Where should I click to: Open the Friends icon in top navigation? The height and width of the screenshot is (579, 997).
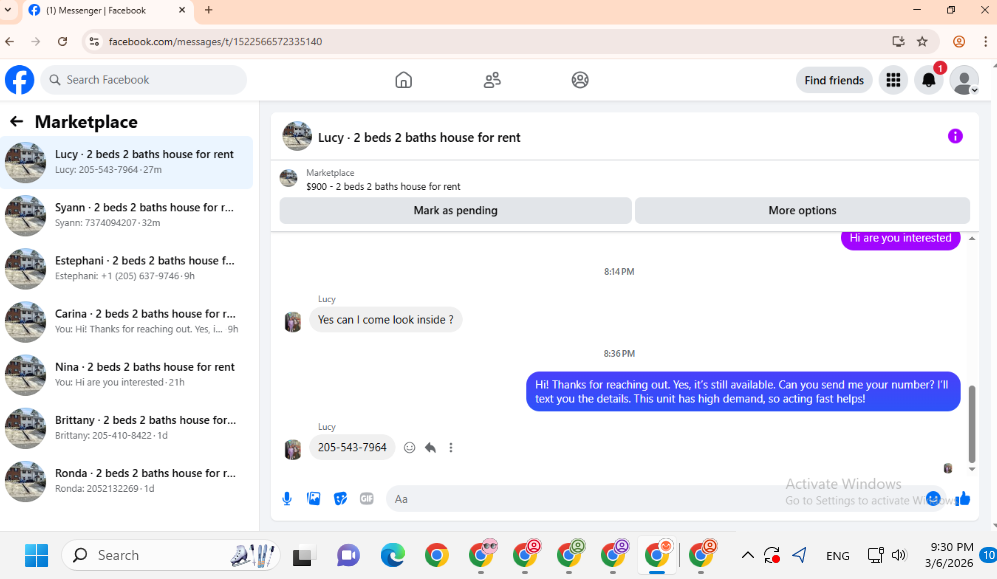click(492, 80)
